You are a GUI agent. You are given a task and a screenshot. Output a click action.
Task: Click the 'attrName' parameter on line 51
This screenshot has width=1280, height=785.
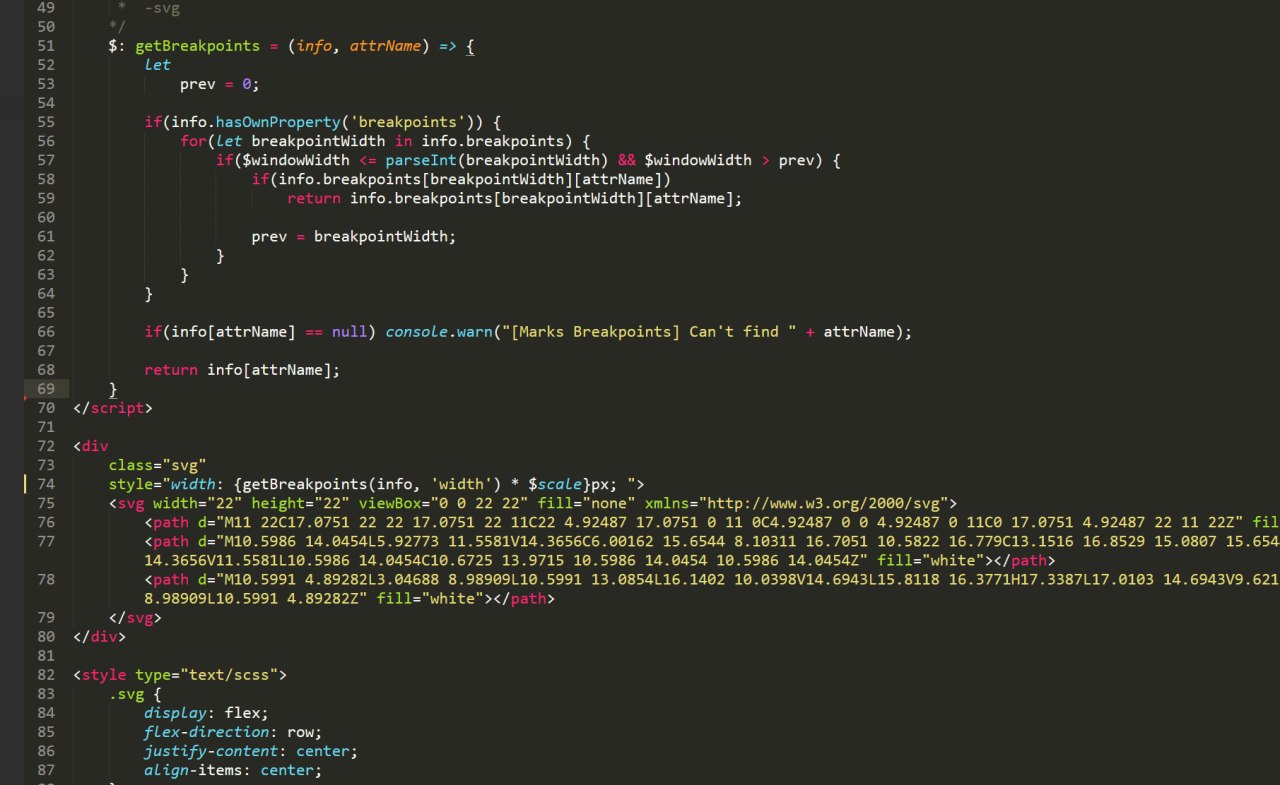tap(386, 46)
